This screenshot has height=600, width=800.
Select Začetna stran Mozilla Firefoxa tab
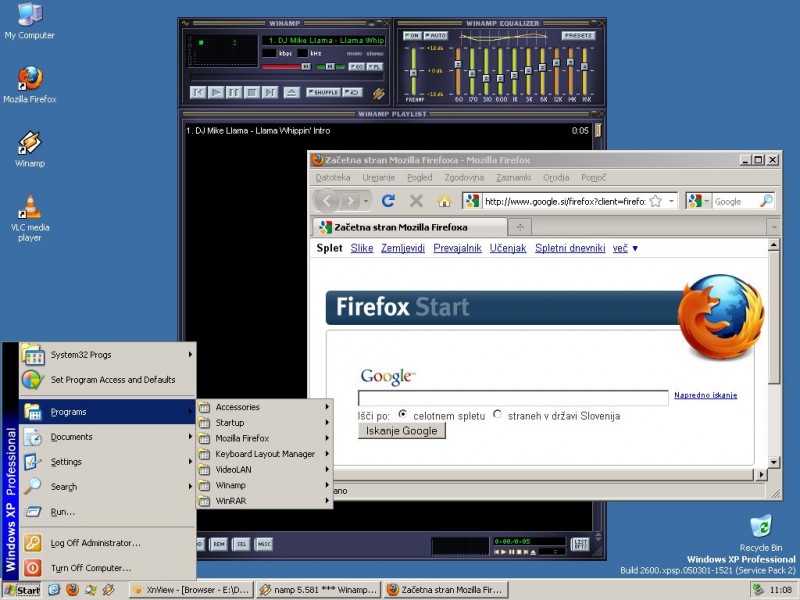coord(409,227)
